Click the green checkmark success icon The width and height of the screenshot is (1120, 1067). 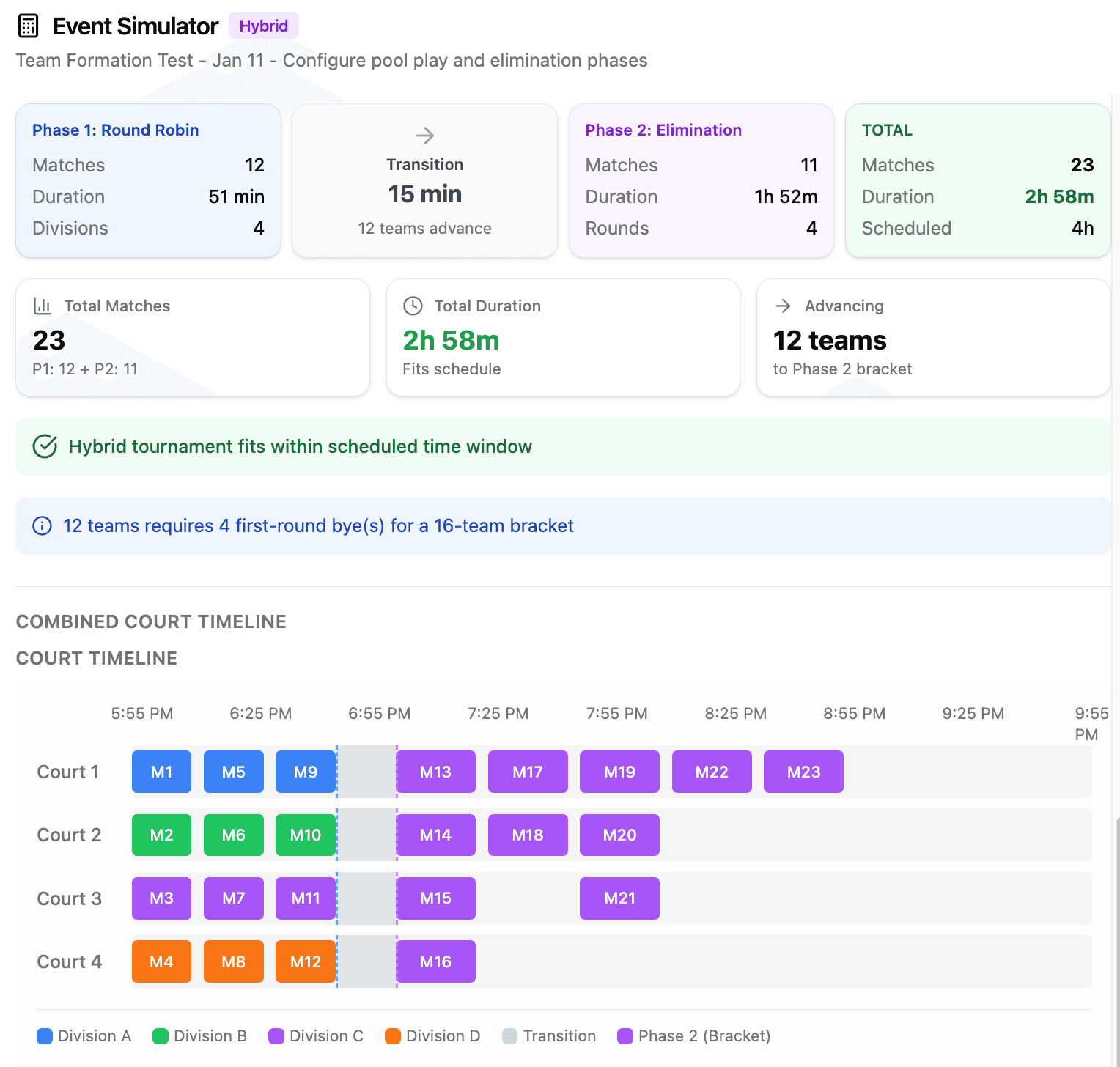pos(45,446)
